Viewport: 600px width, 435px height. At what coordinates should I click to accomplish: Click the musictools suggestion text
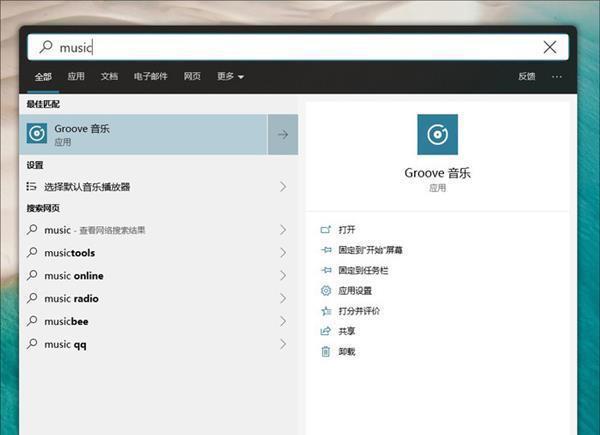tap(70, 253)
